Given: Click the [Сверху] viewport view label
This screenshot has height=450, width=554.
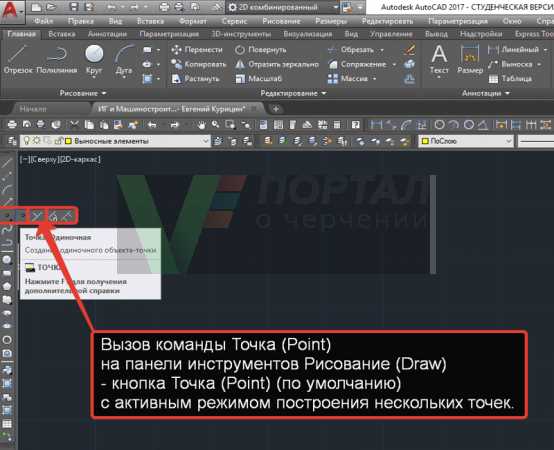Looking at the screenshot, I should click(45, 160).
